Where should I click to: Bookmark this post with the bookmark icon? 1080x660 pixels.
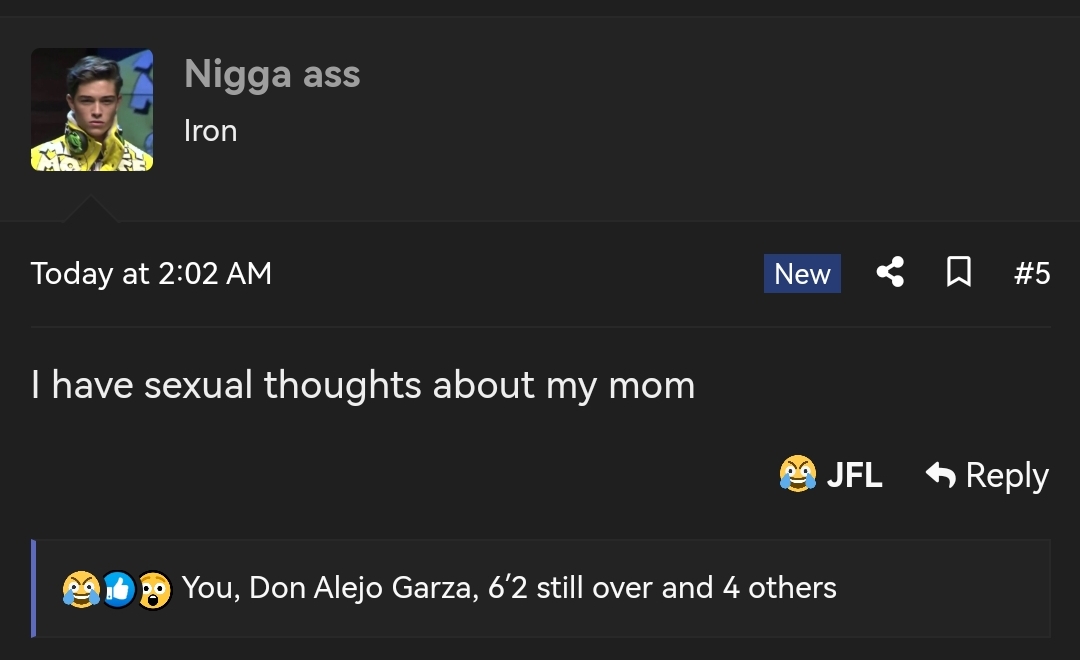point(959,272)
